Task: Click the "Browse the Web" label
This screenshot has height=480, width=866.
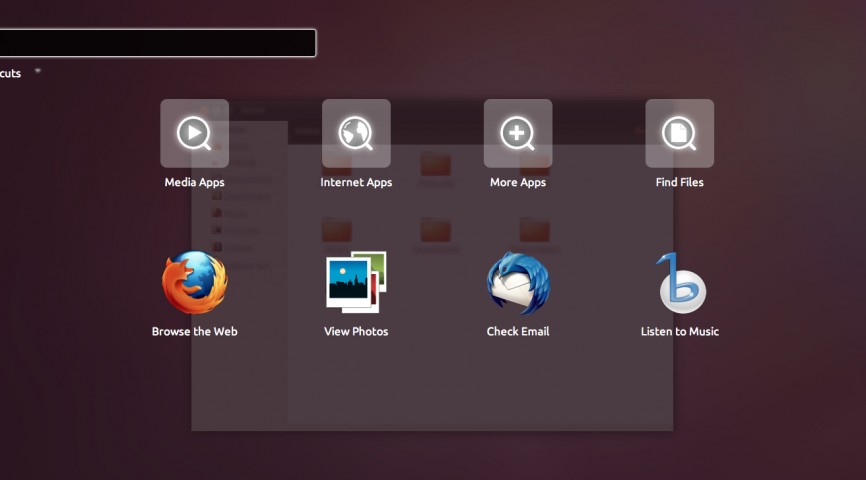Action: point(194,332)
